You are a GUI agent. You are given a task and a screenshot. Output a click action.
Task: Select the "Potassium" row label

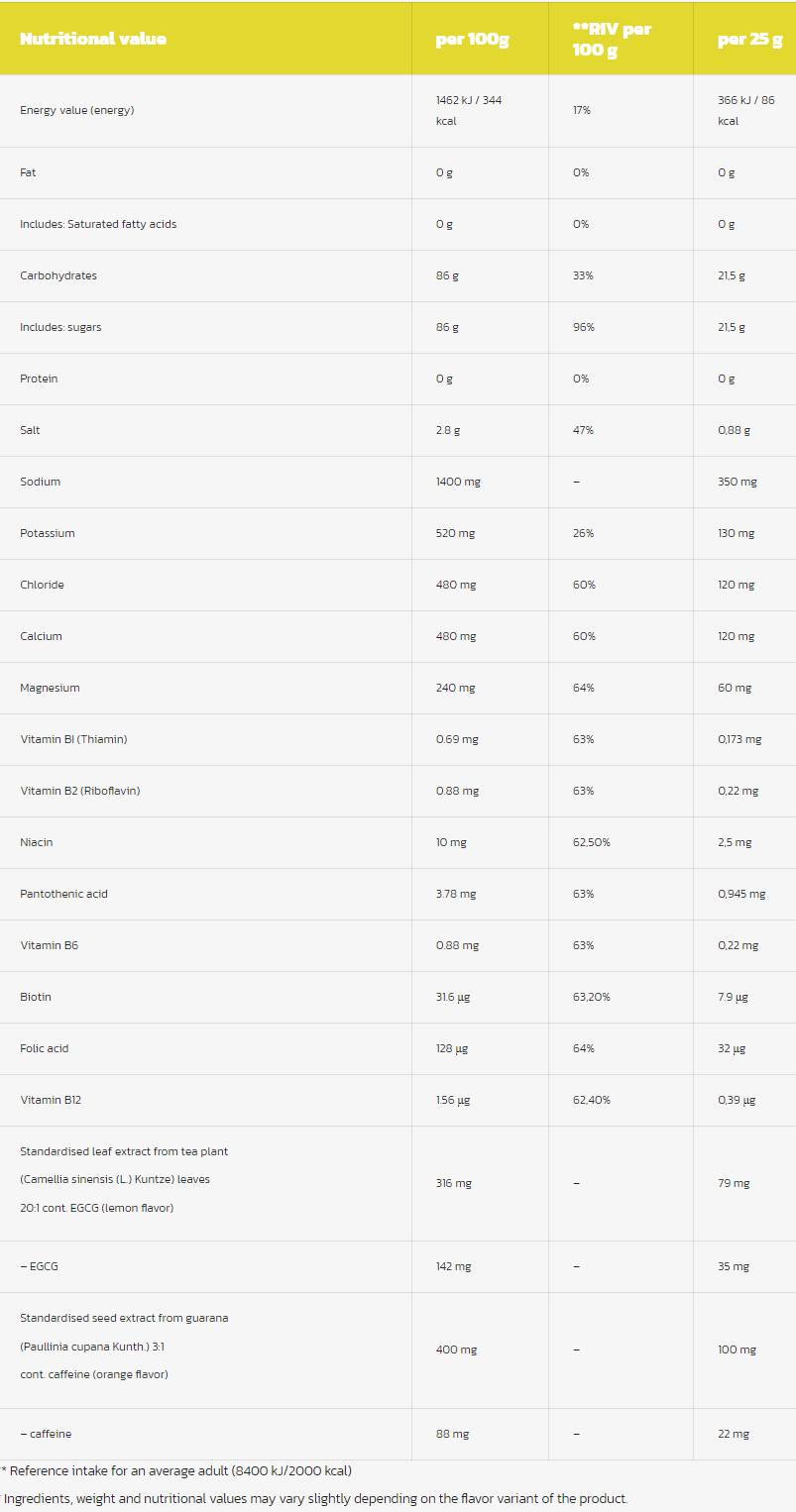[48, 533]
